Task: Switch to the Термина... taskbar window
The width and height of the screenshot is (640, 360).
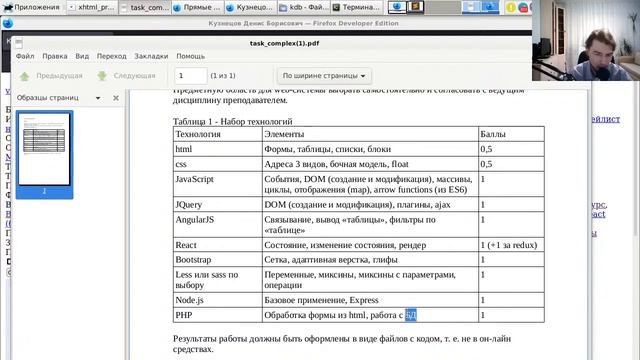Action: coord(356,7)
